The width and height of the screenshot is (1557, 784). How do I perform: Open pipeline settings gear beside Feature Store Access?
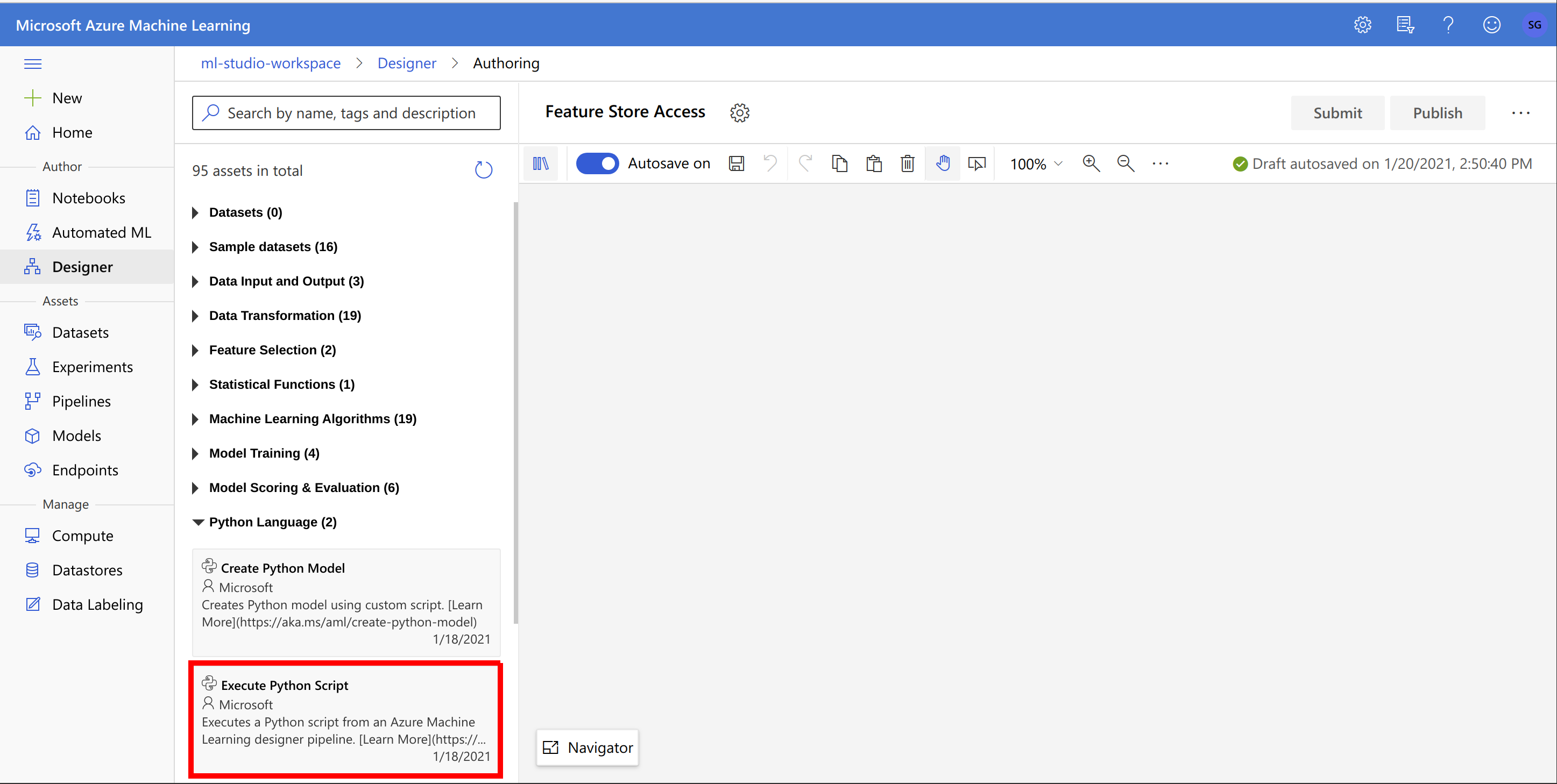pos(740,113)
